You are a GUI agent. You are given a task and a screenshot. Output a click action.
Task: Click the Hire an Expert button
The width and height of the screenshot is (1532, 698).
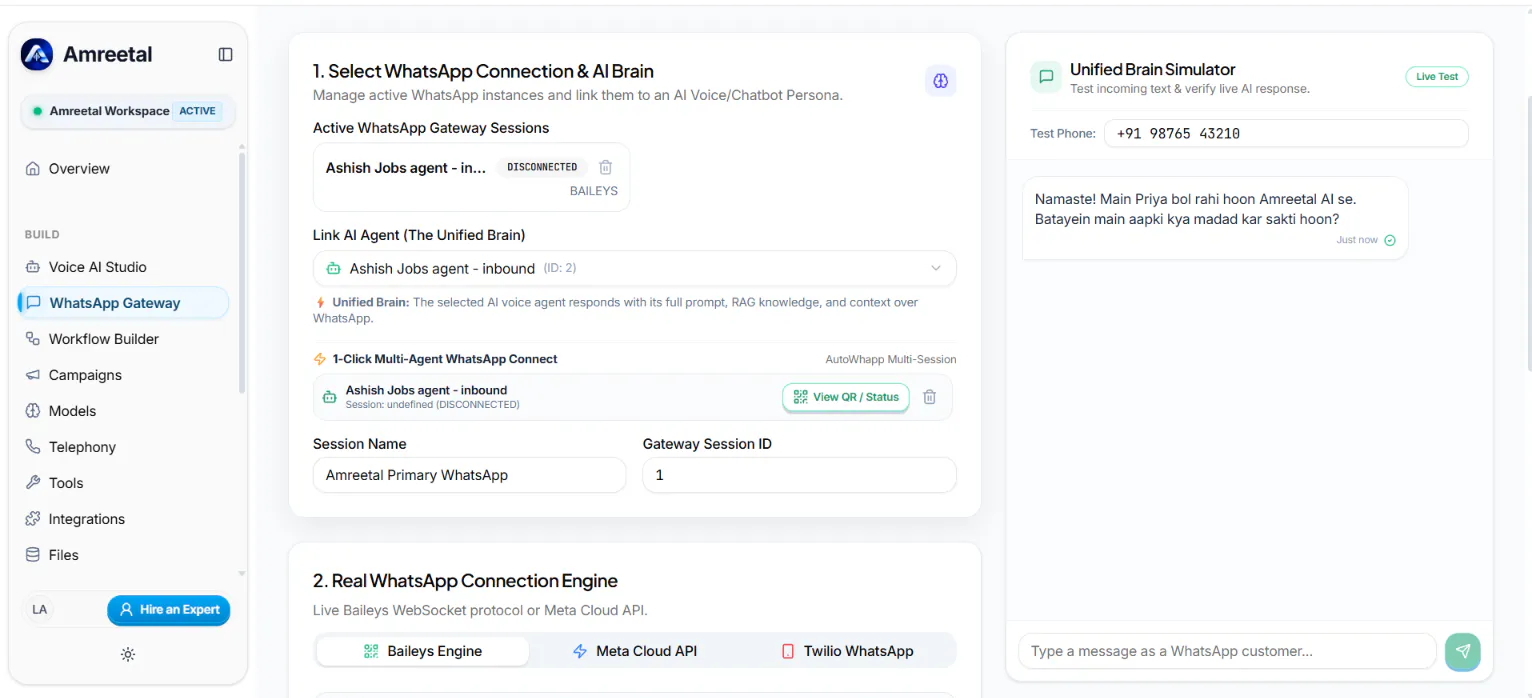click(x=169, y=610)
